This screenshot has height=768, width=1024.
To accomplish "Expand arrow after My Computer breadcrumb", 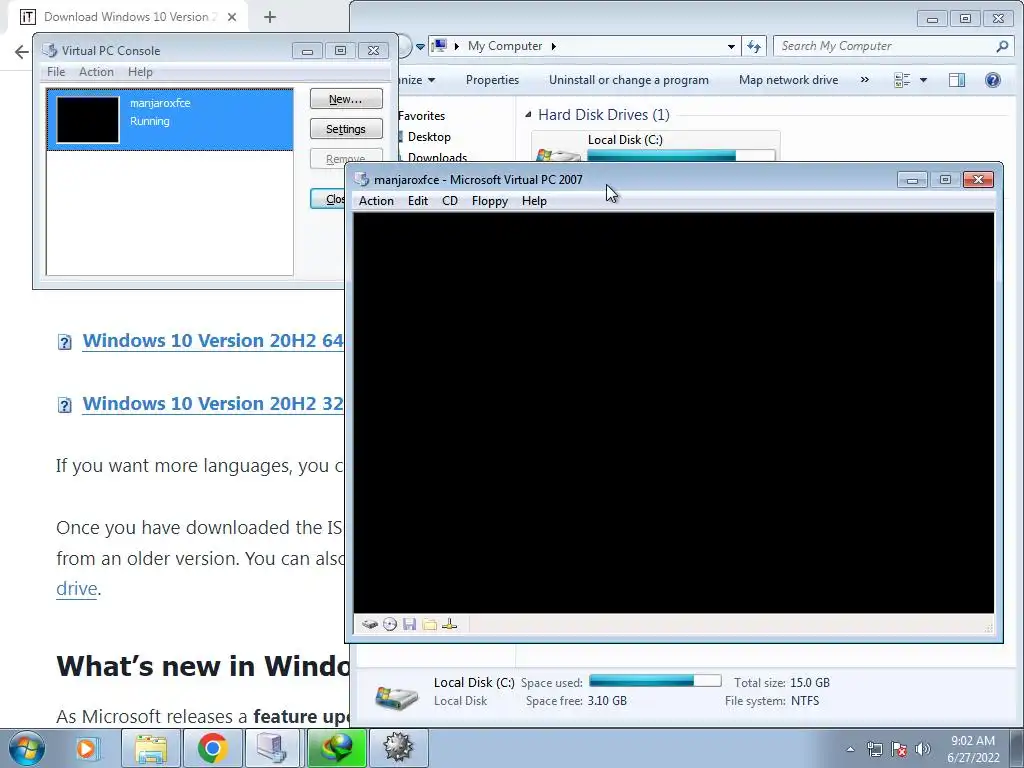I will tap(554, 46).
